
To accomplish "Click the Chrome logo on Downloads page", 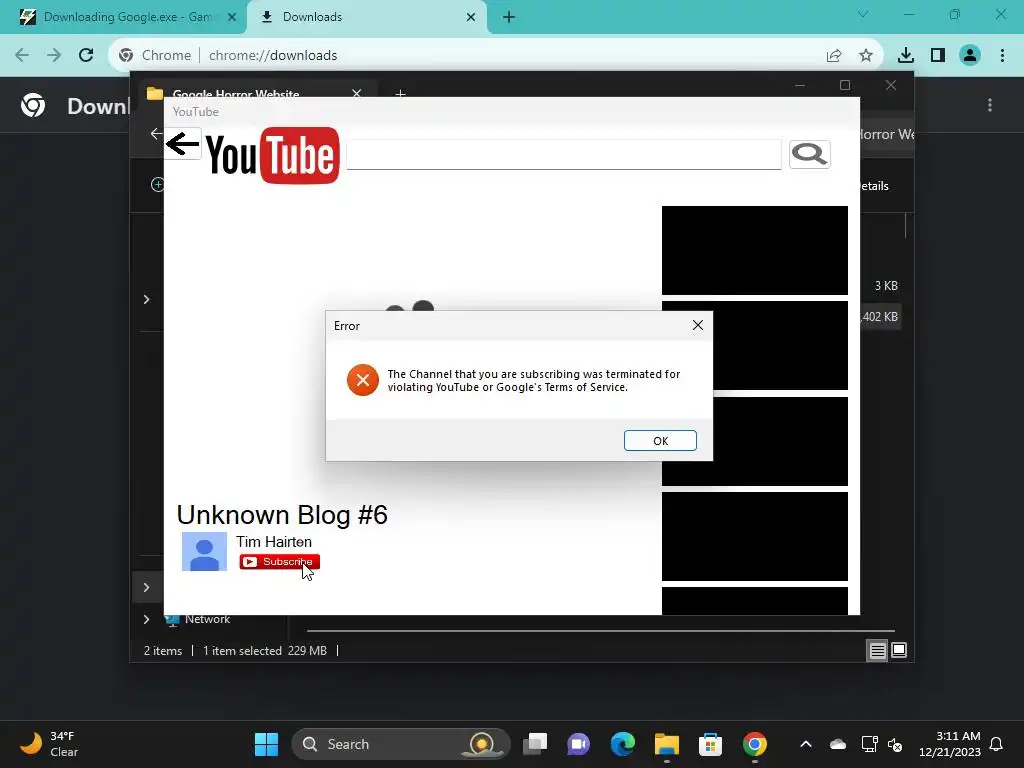I will 33,105.
